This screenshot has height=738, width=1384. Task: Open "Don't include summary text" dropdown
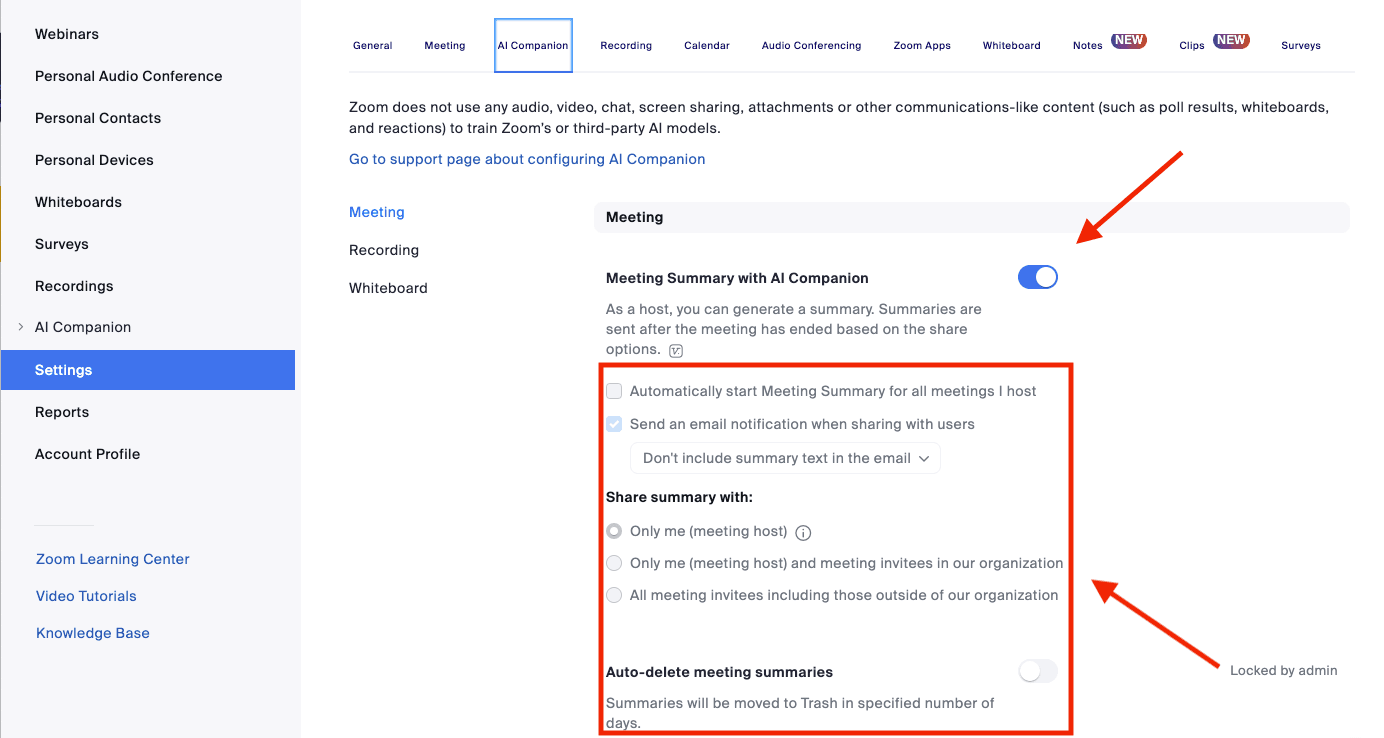pyautogui.click(x=785, y=458)
